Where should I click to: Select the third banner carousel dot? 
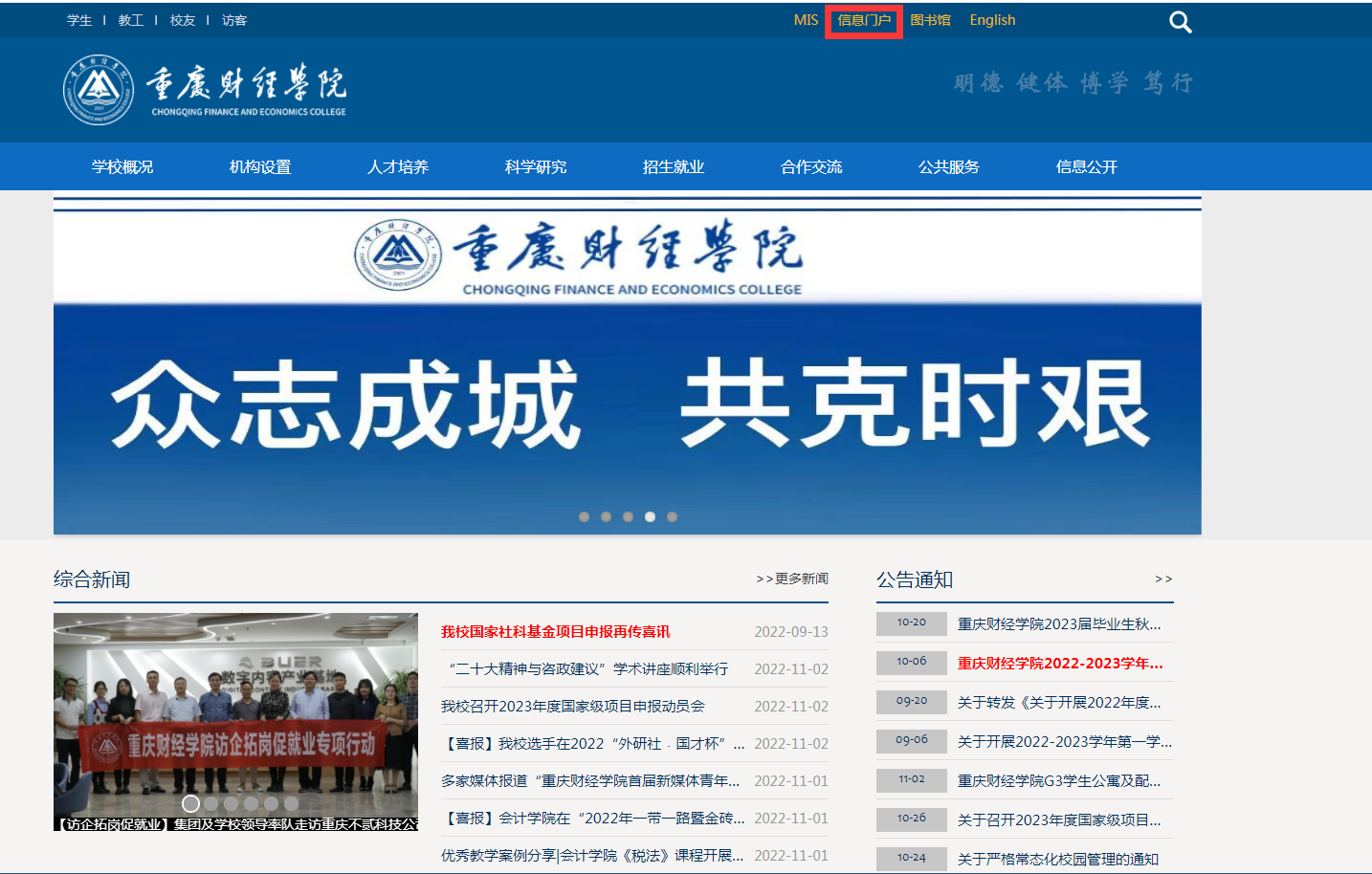(628, 516)
